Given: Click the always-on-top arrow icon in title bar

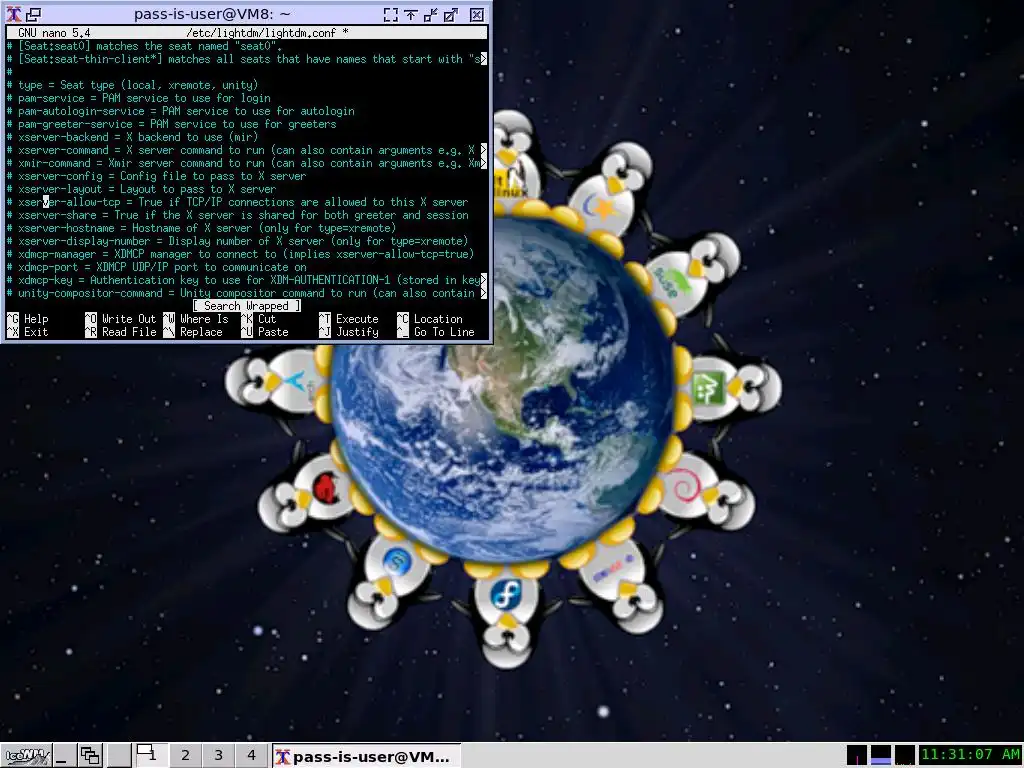Looking at the screenshot, I should point(411,14).
